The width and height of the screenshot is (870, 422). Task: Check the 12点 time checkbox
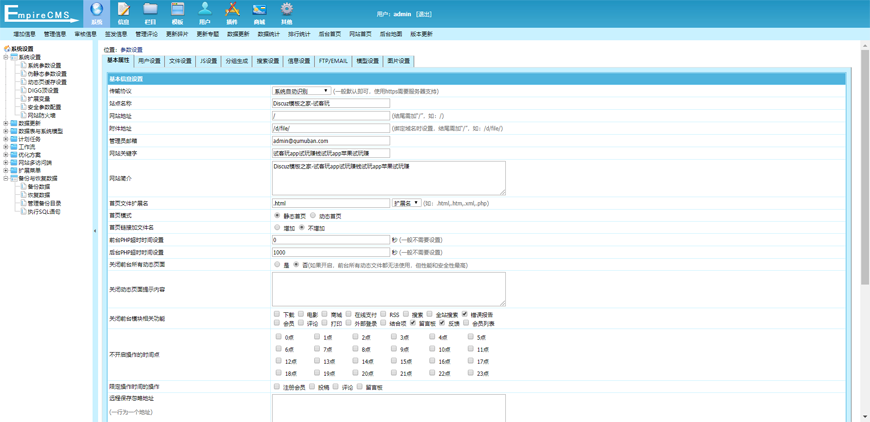[x=278, y=360]
